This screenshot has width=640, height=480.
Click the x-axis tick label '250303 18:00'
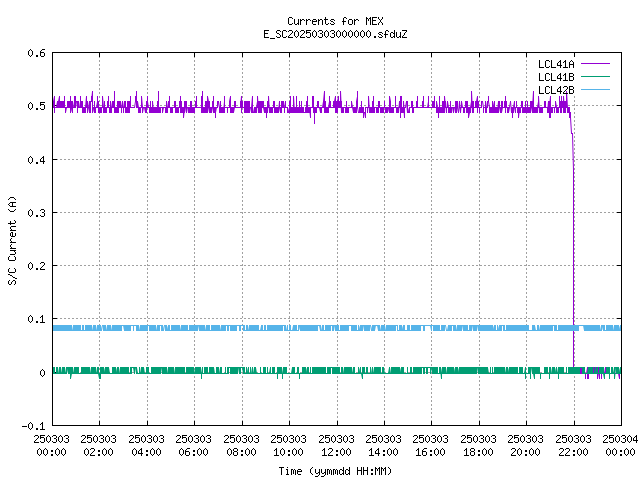tap(478, 445)
